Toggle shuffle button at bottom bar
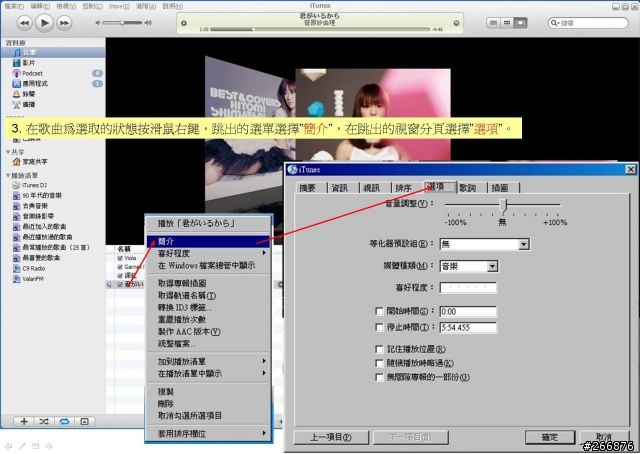 point(44,421)
